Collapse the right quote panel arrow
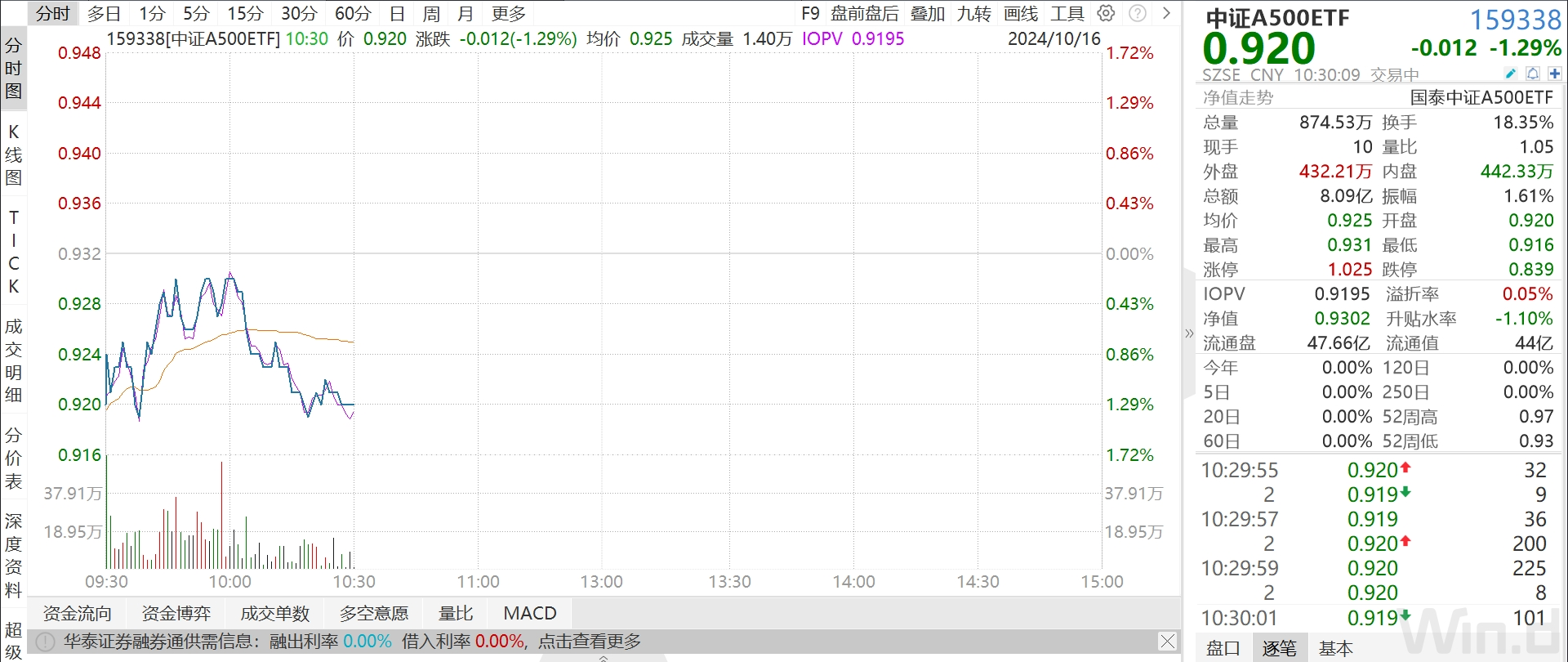Viewport: 1568px width, 662px height. pyautogui.click(x=1189, y=333)
